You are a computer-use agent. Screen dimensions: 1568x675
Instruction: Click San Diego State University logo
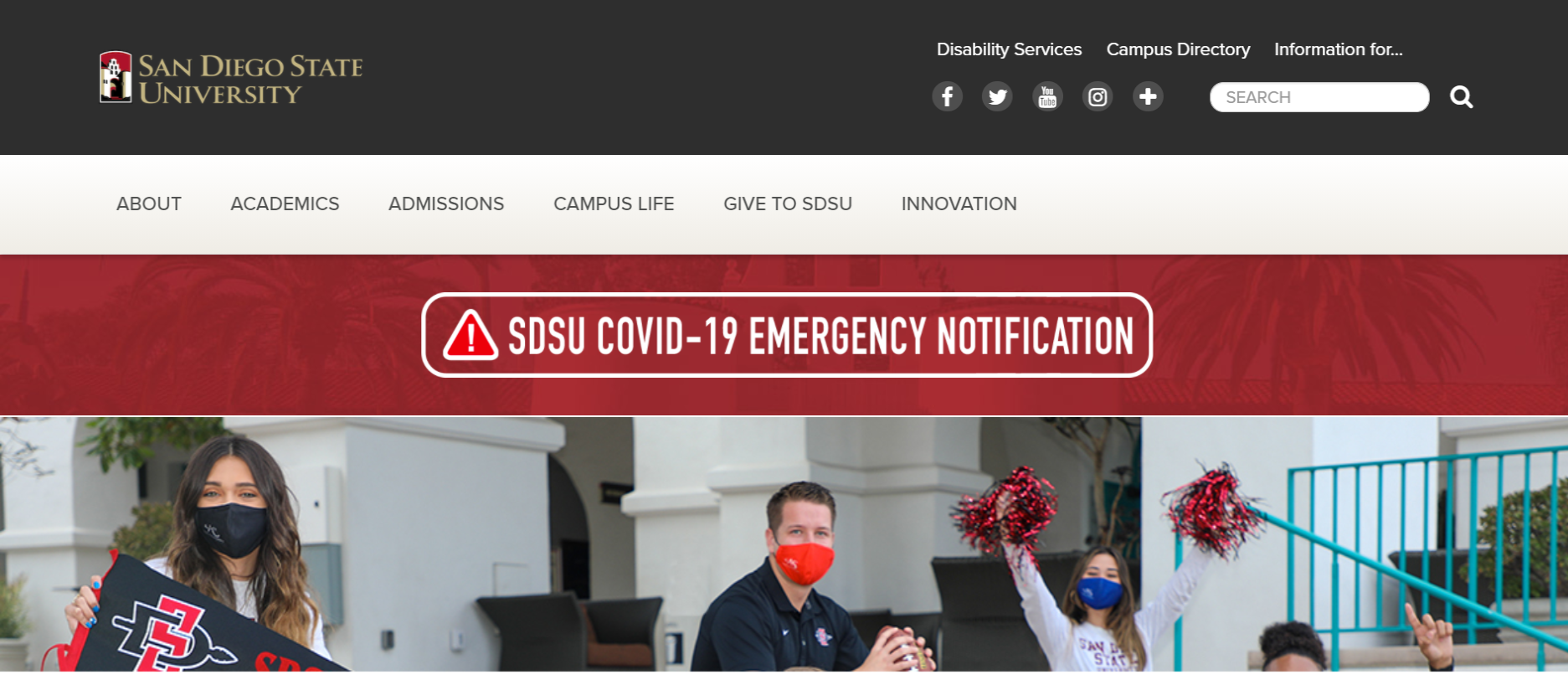231,78
